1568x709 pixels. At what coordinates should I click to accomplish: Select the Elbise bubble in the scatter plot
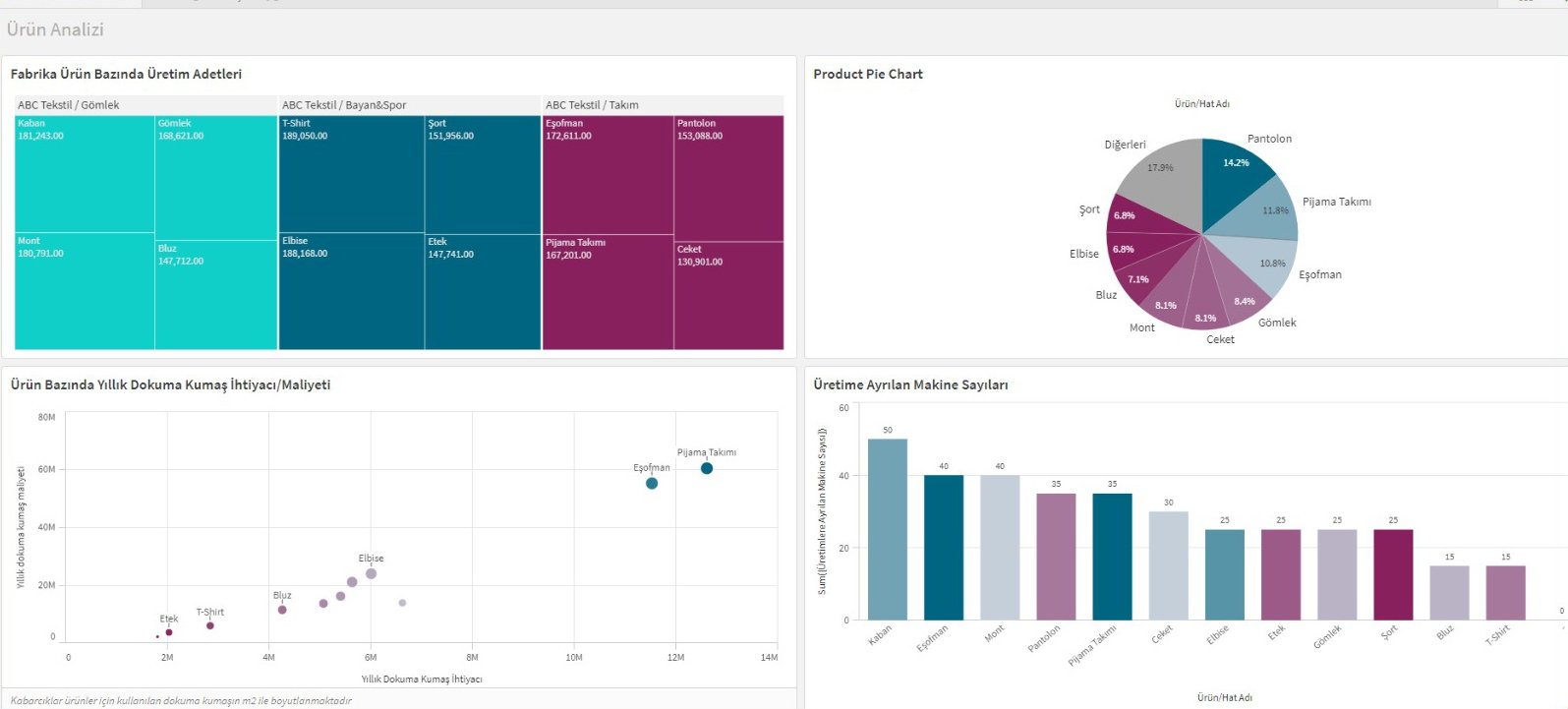371,574
